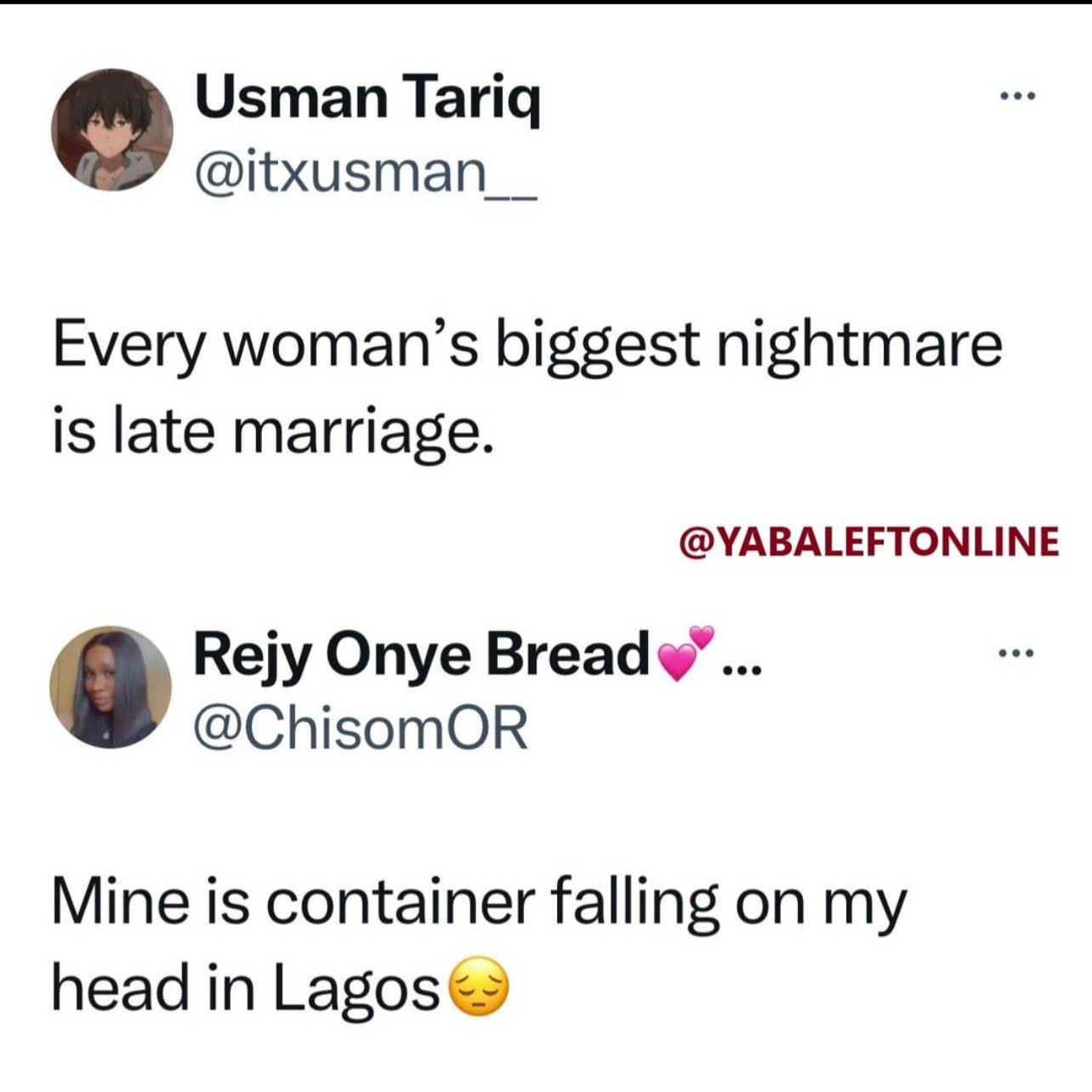Click the @YABALEFTONLINE watermark

[x=868, y=541]
